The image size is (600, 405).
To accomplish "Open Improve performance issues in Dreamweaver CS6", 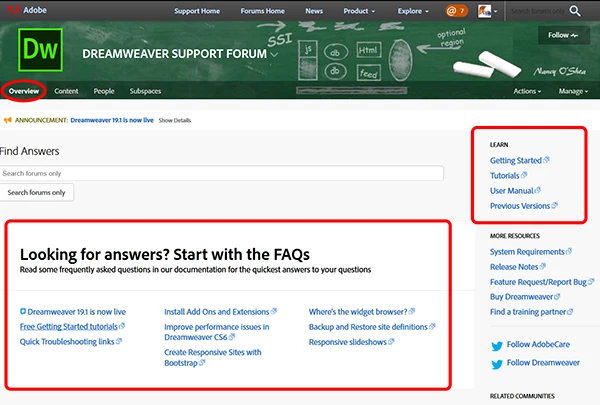I will tap(217, 332).
